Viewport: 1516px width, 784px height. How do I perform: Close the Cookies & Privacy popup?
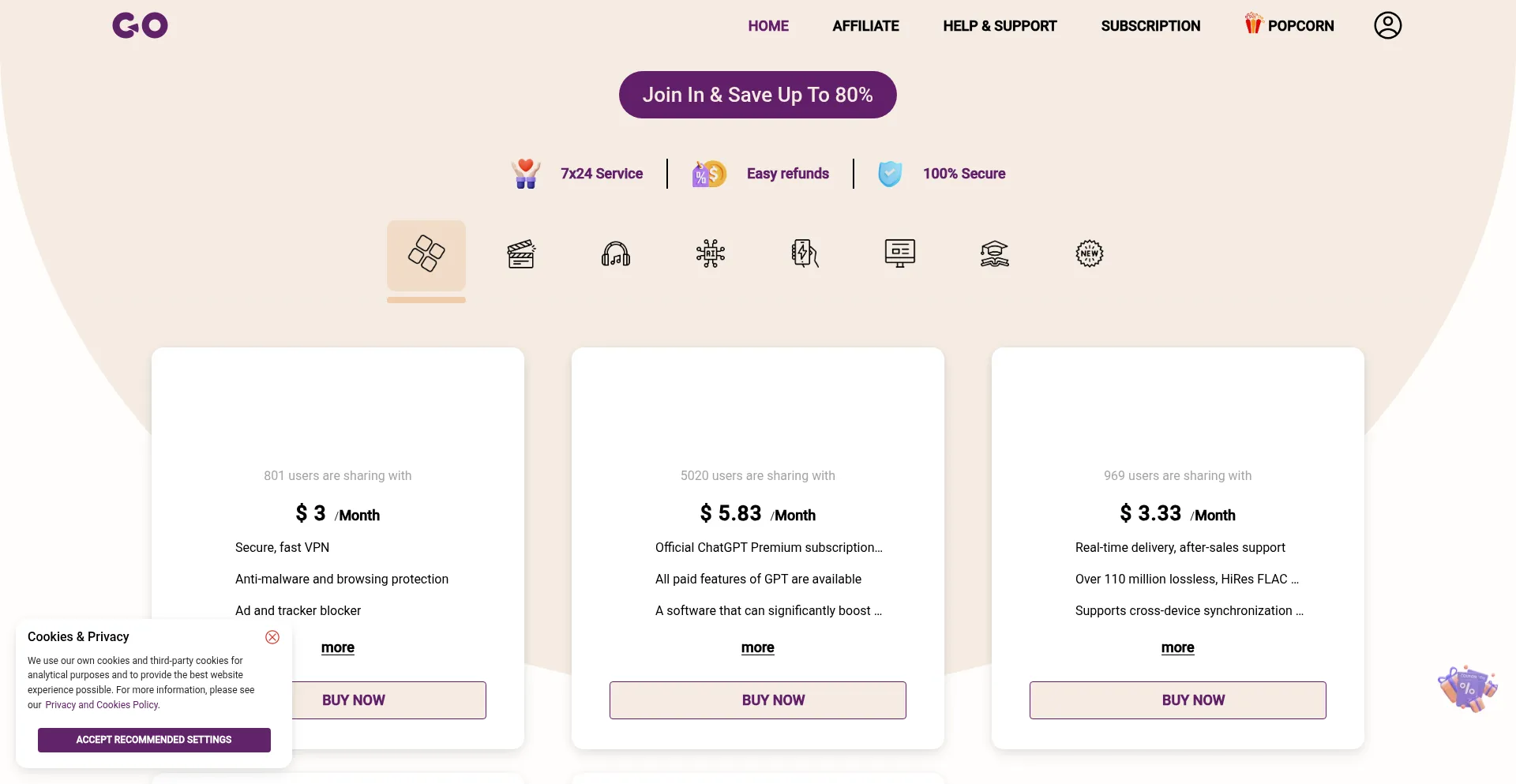pyautogui.click(x=272, y=637)
